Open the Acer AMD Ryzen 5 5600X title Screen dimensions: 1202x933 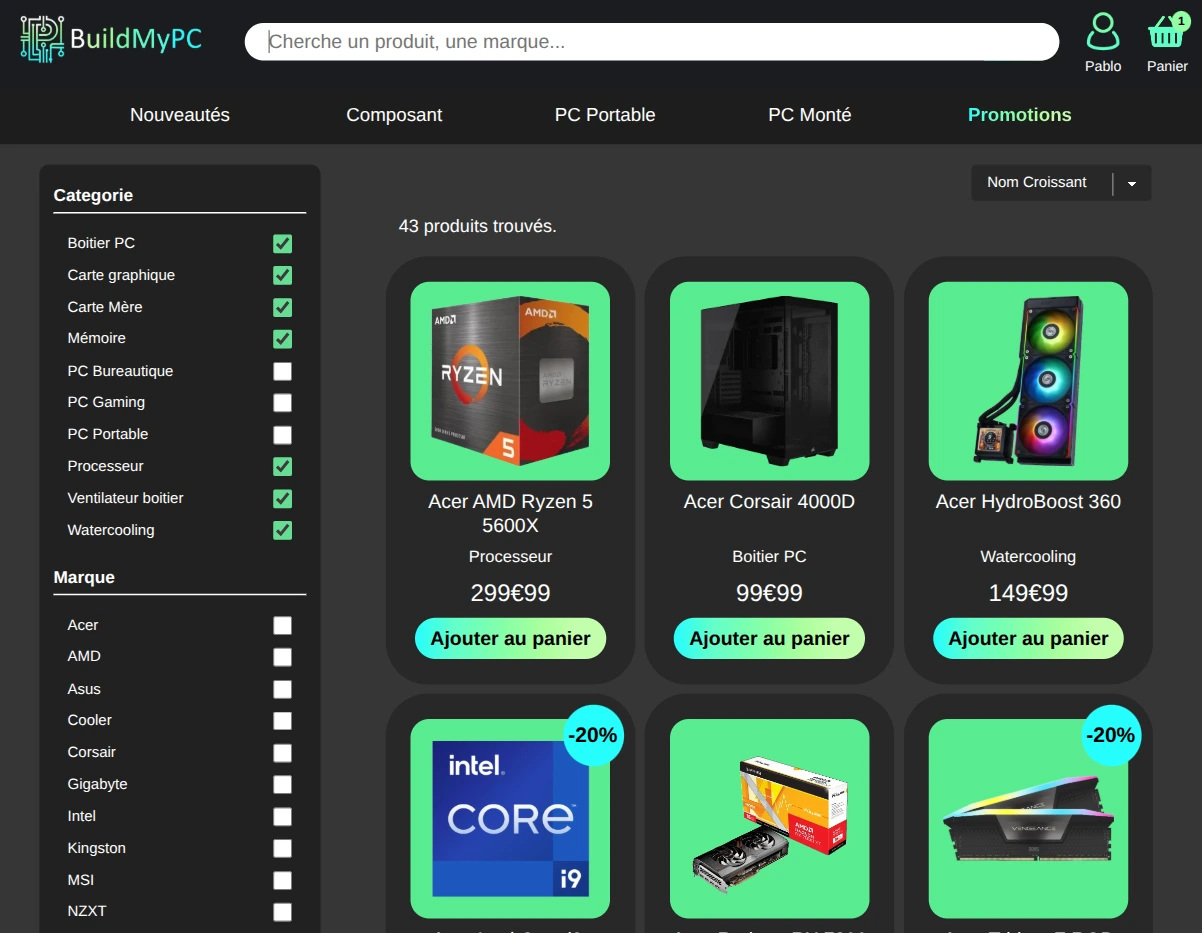510,514
